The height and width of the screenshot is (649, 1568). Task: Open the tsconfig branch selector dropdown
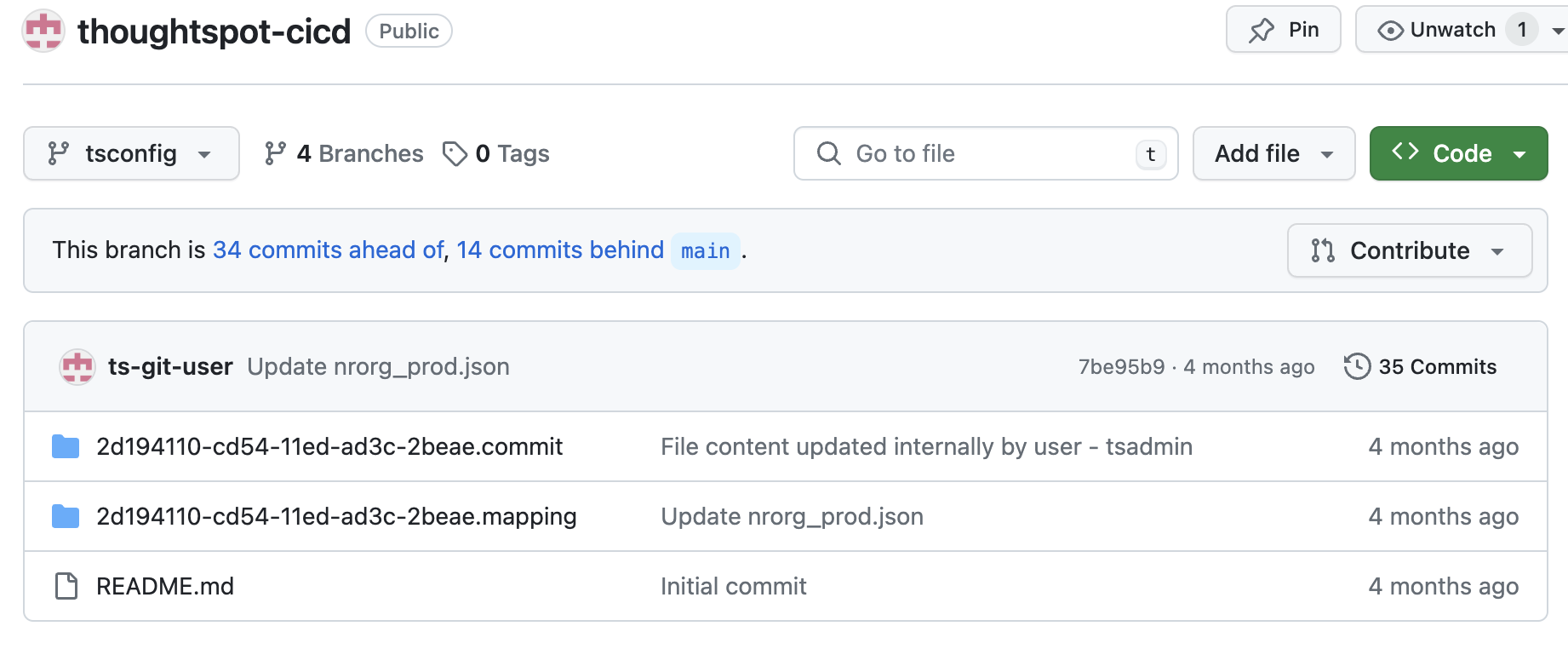pyautogui.click(x=131, y=154)
